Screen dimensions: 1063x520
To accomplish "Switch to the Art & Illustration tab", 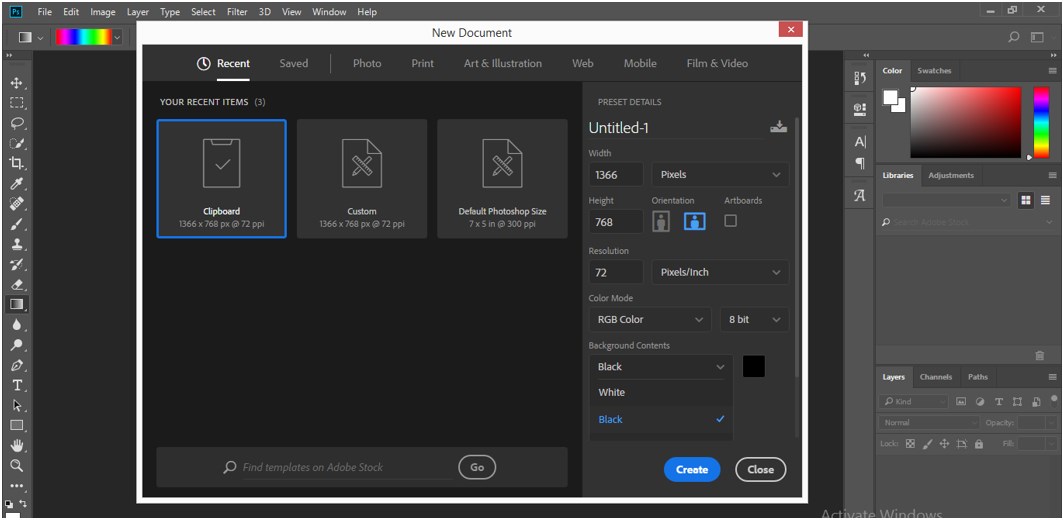I will coord(502,64).
